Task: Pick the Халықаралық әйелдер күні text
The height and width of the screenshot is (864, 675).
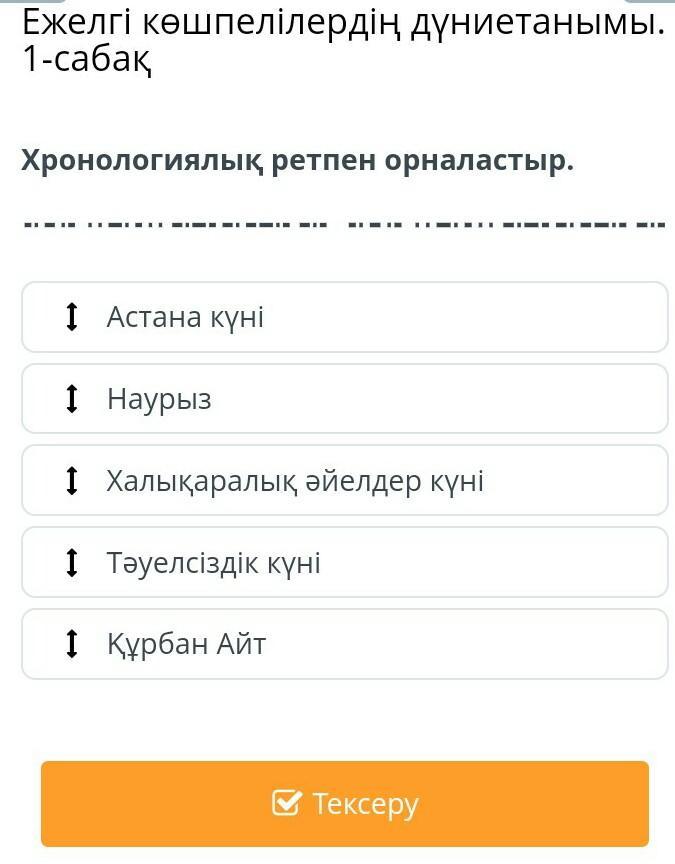Action: coord(295,481)
